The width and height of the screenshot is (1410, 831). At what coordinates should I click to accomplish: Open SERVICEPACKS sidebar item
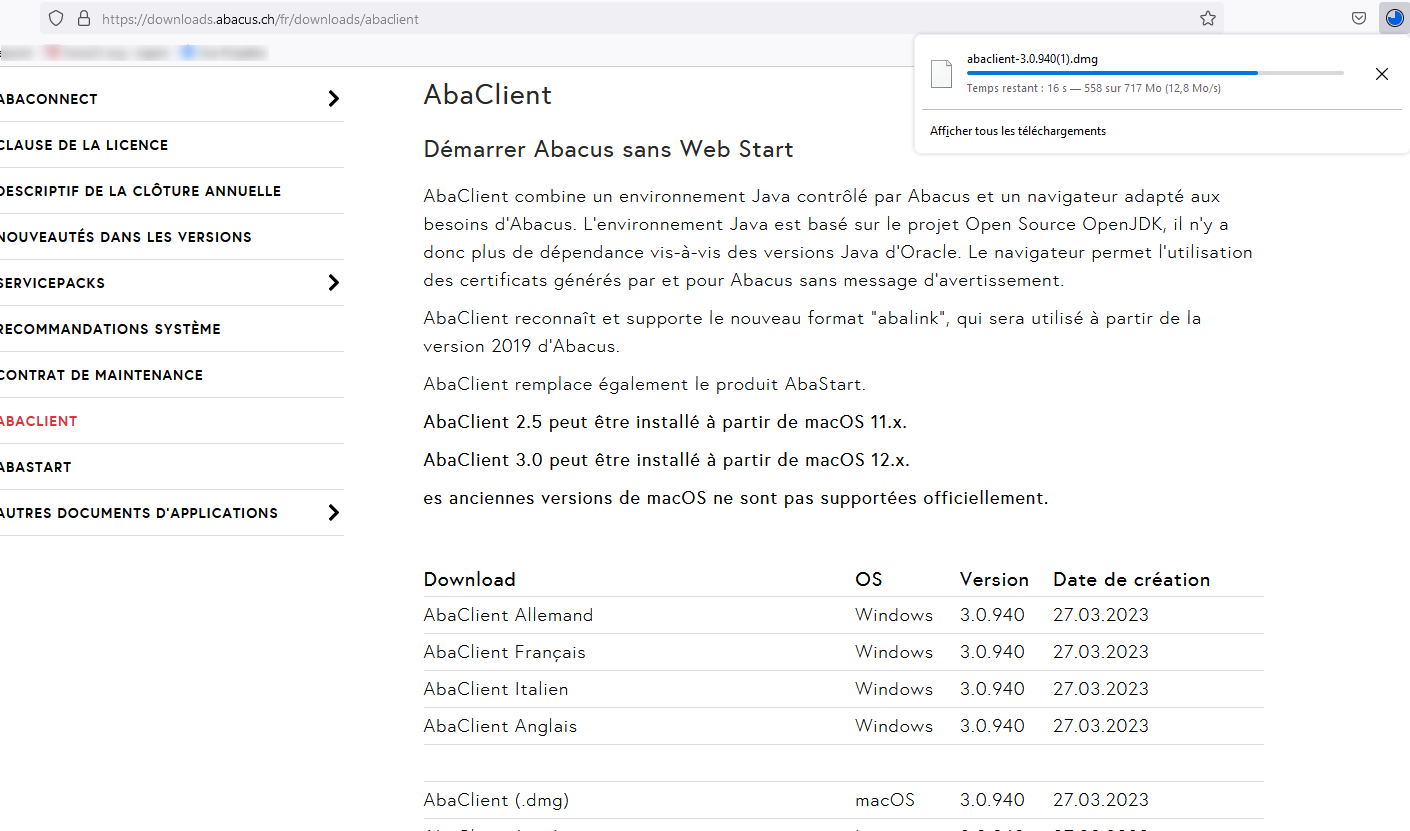tap(52, 283)
